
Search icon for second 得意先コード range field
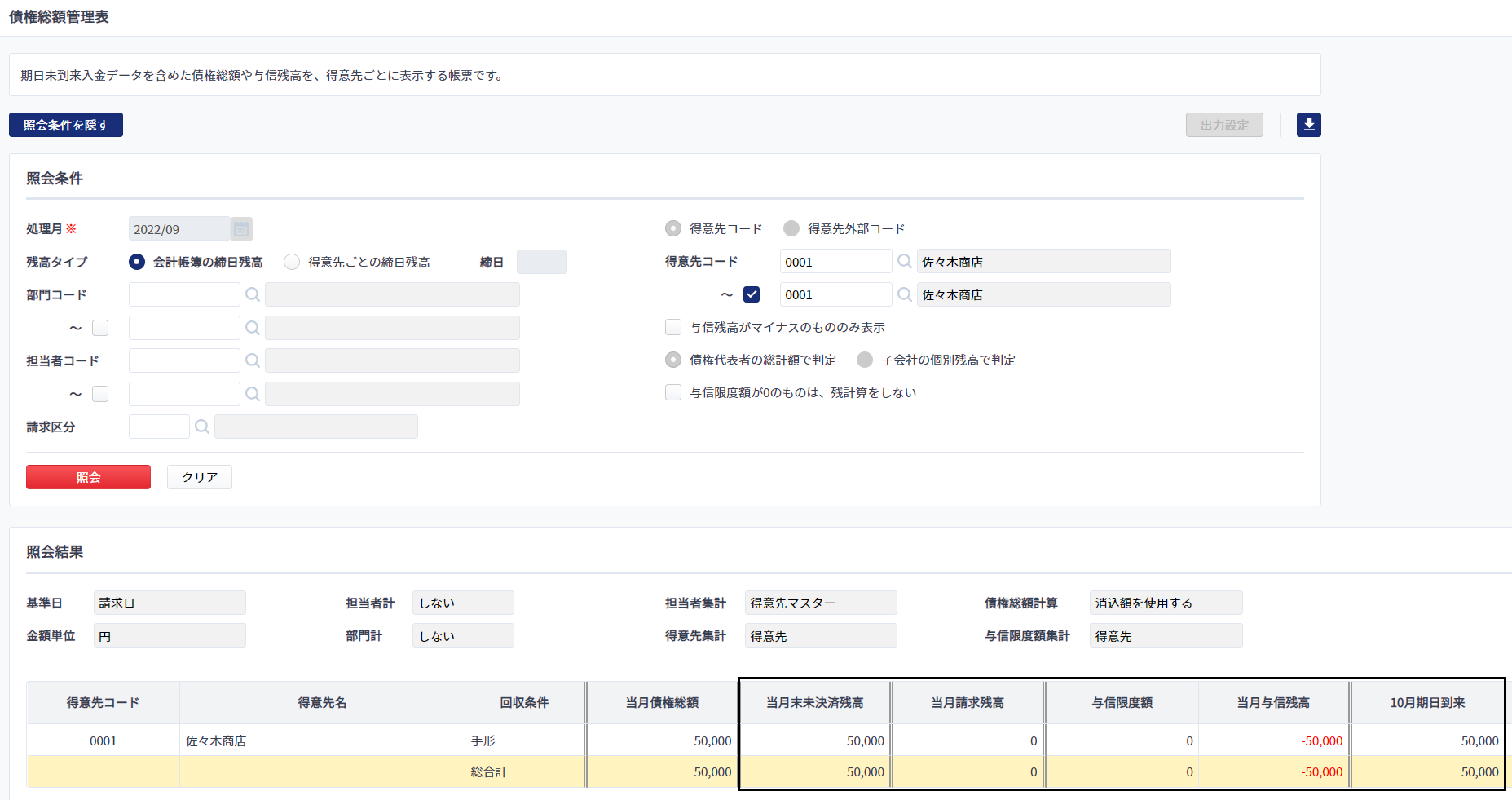pos(905,294)
